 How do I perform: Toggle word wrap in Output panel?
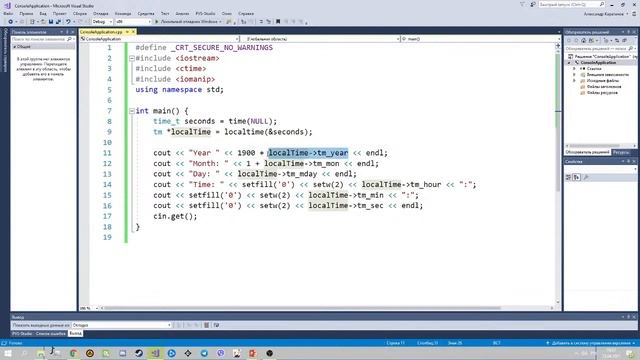[x=216, y=325]
